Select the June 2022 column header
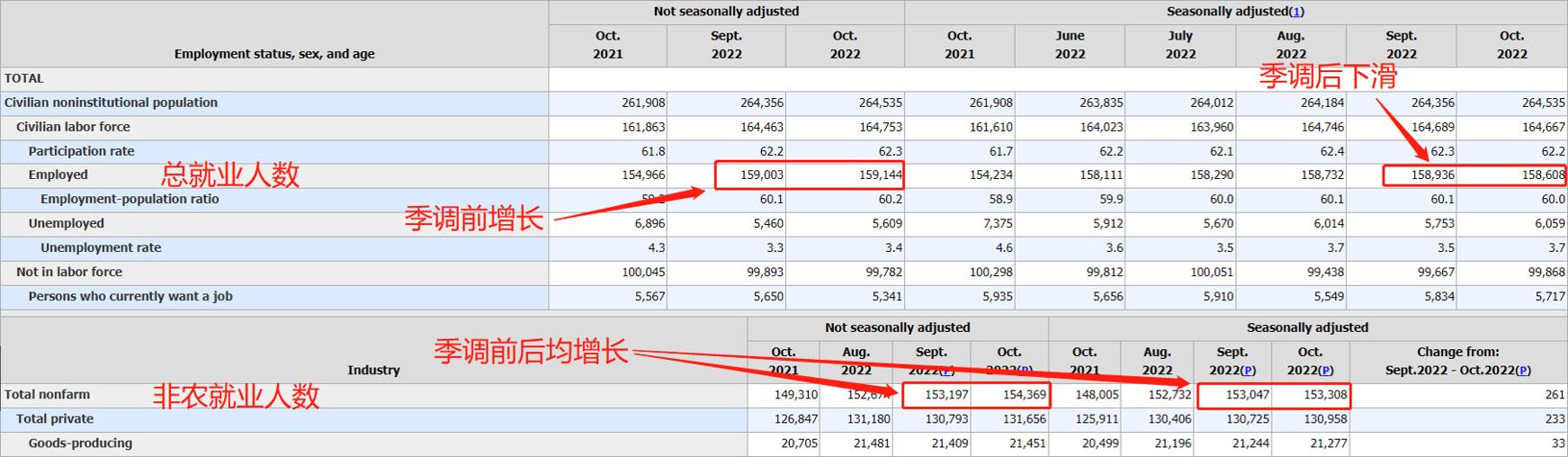1568x457 pixels. point(1070,45)
